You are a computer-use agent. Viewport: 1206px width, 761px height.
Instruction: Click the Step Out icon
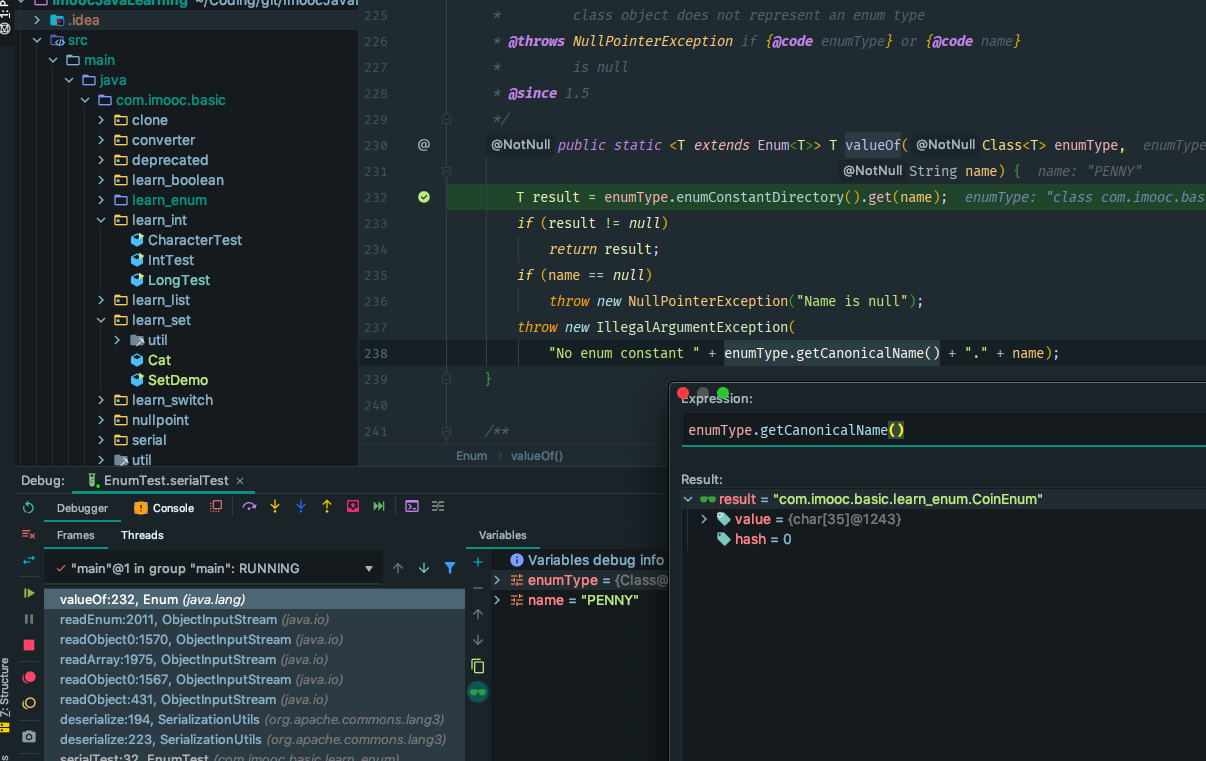click(327, 507)
